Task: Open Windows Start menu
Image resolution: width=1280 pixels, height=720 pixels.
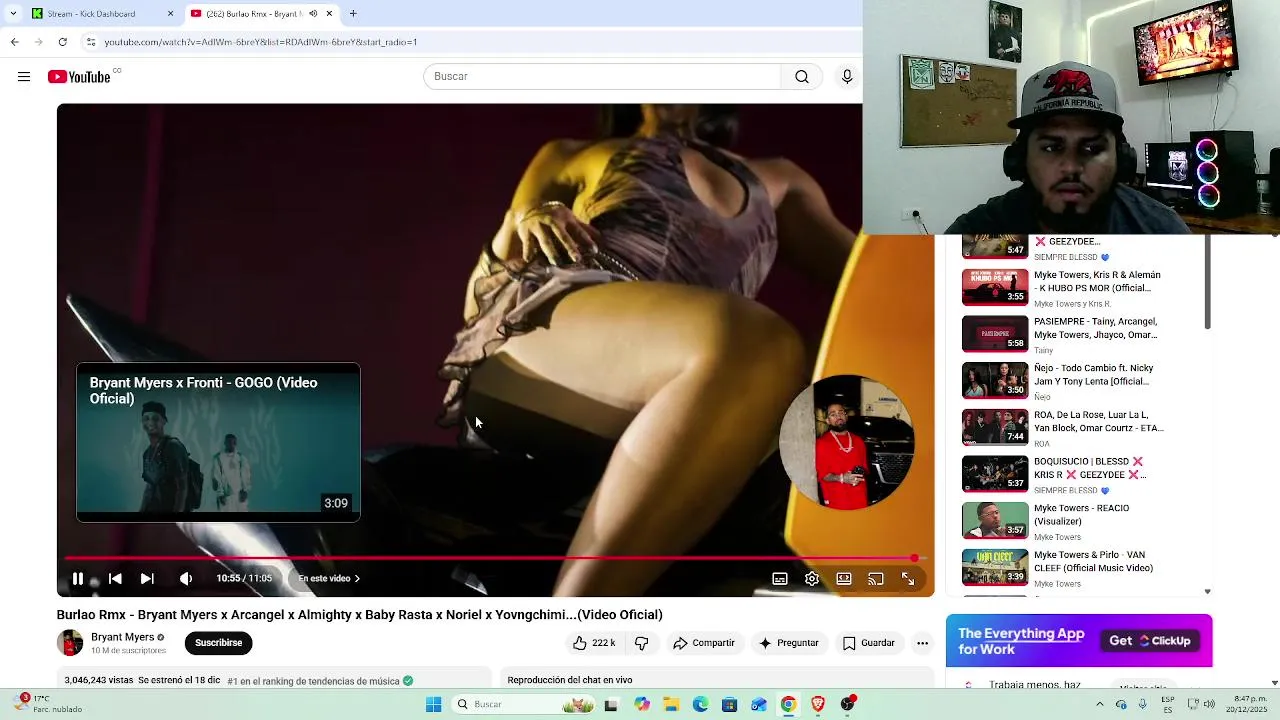Action: (433, 705)
